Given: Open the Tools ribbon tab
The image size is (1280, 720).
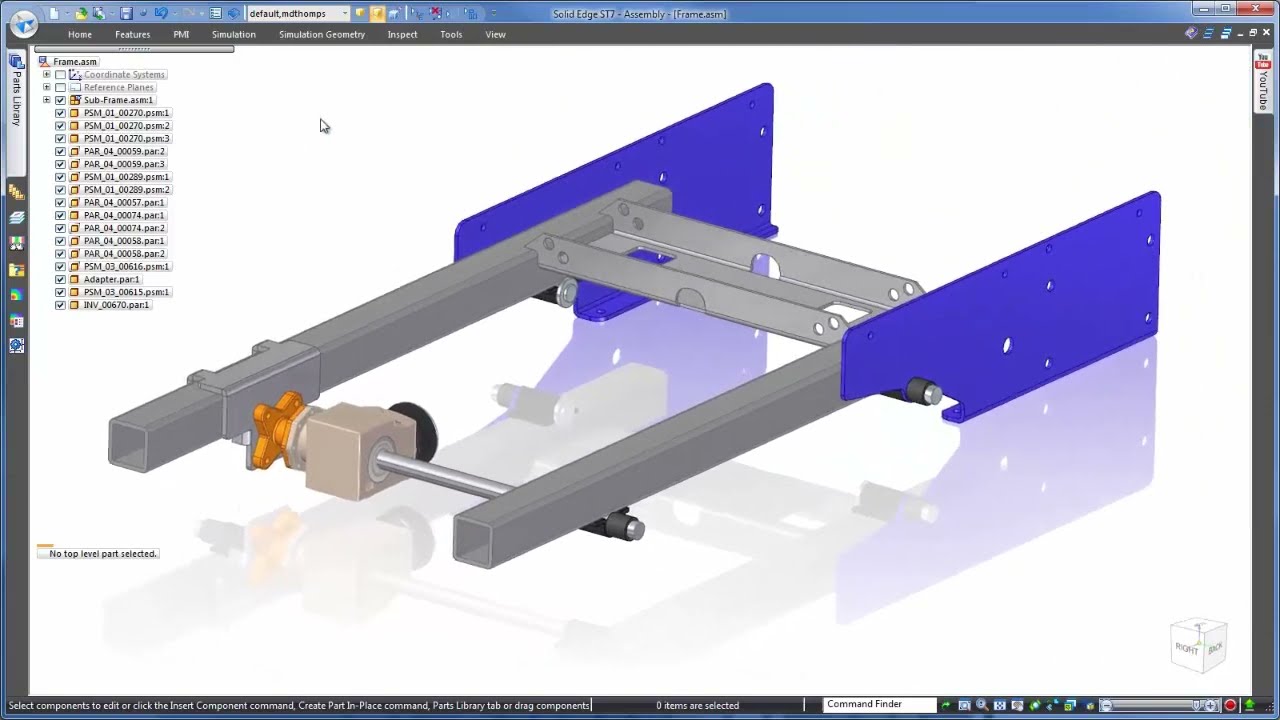Looking at the screenshot, I should (451, 34).
